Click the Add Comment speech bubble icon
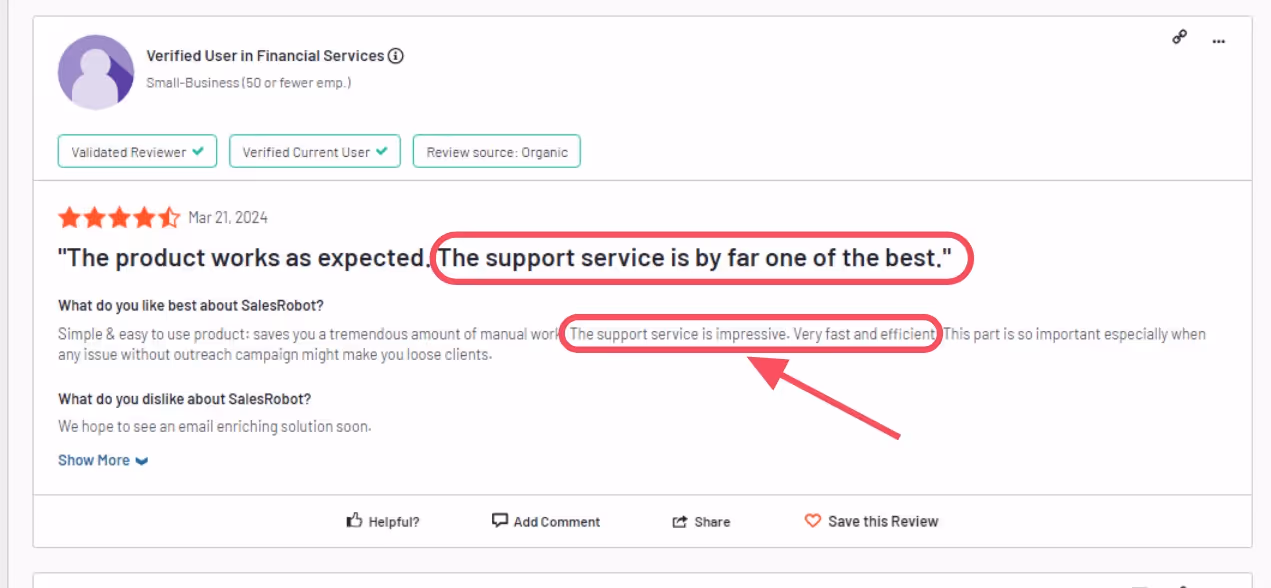This screenshot has height=588, width=1271. click(x=497, y=520)
